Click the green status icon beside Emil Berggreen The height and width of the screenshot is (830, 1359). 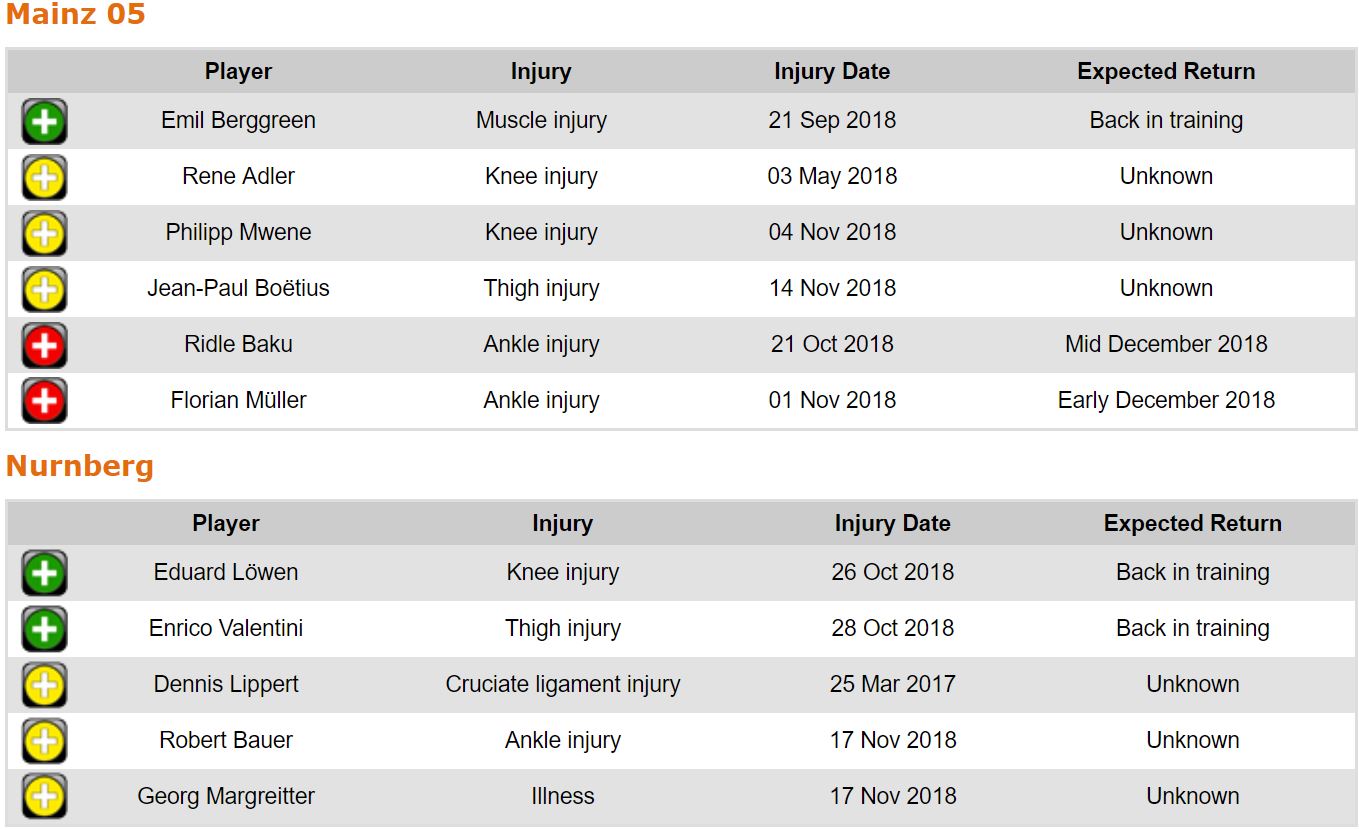44,122
